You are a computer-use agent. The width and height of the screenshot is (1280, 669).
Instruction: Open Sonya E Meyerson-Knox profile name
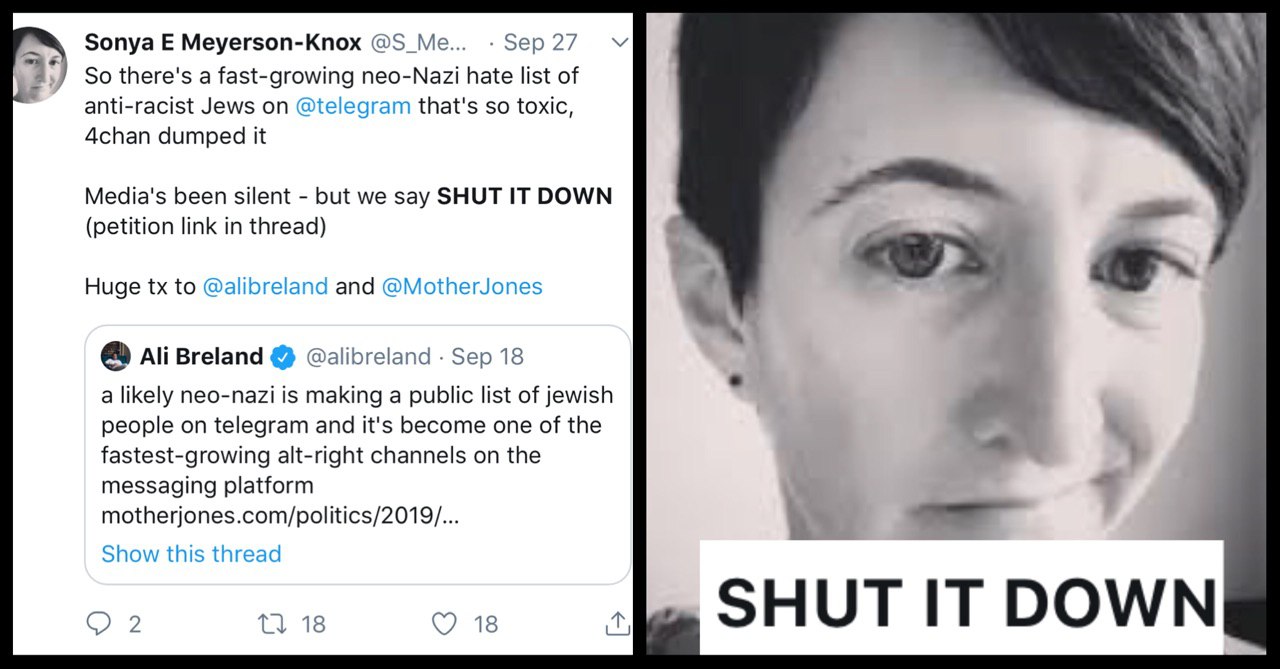[x=223, y=43]
